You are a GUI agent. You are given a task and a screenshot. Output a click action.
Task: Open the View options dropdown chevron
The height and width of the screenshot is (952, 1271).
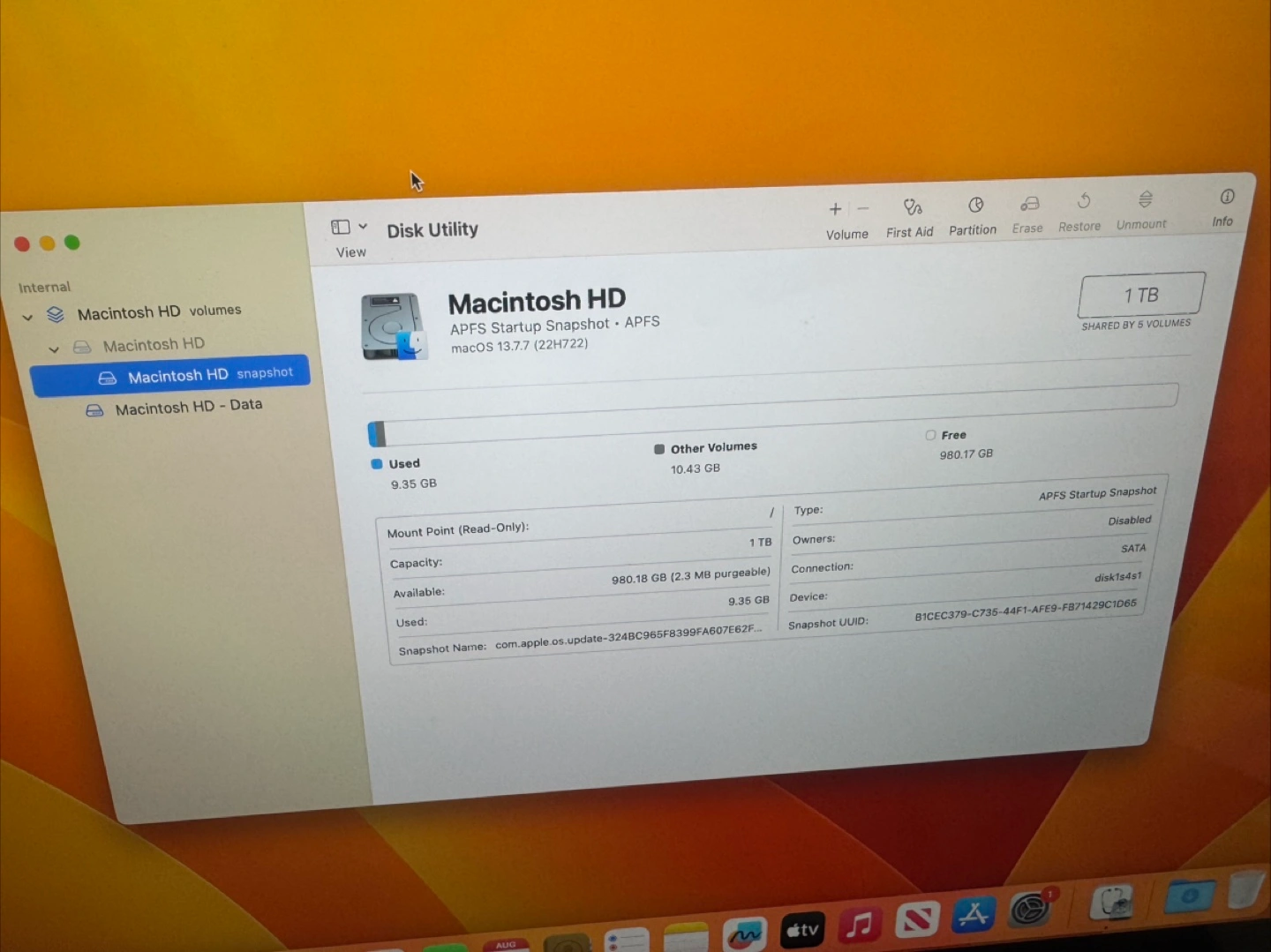coord(363,227)
